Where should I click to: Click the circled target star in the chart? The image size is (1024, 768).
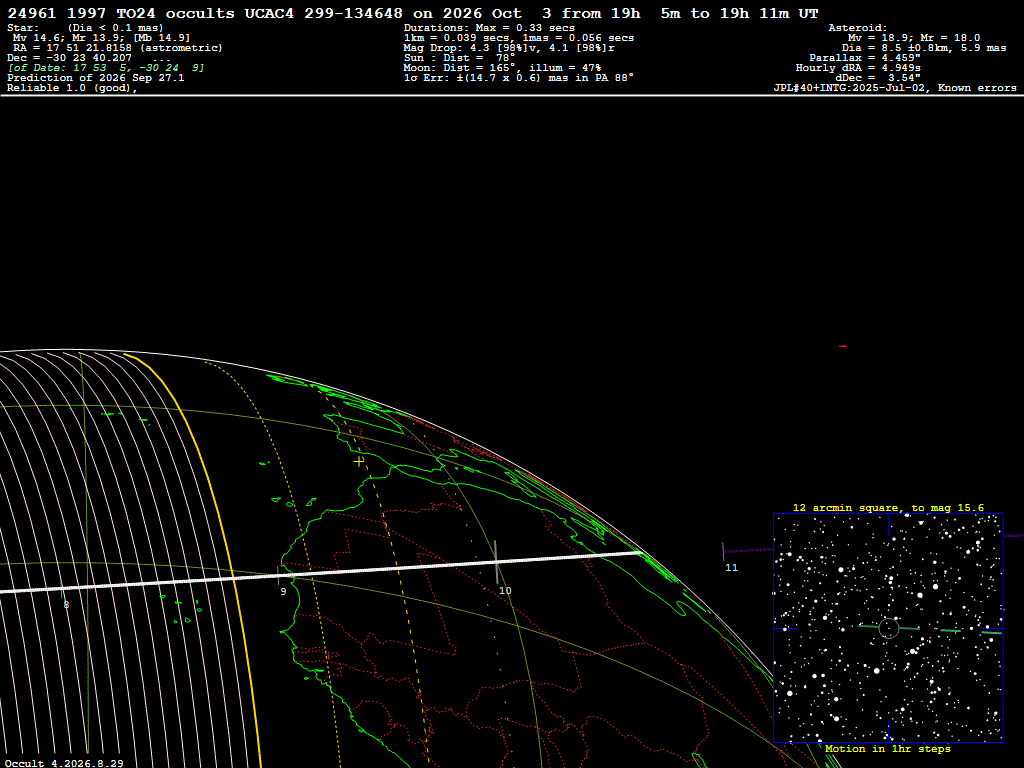(x=889, y=628)
